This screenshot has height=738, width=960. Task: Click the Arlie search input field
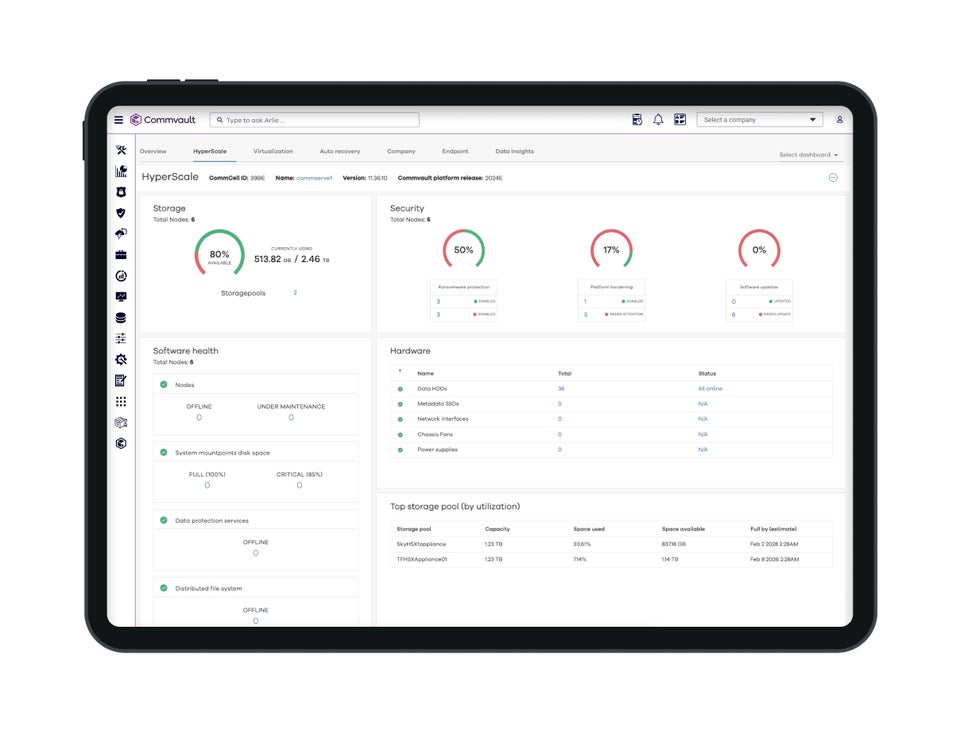[x=315, y=118]
